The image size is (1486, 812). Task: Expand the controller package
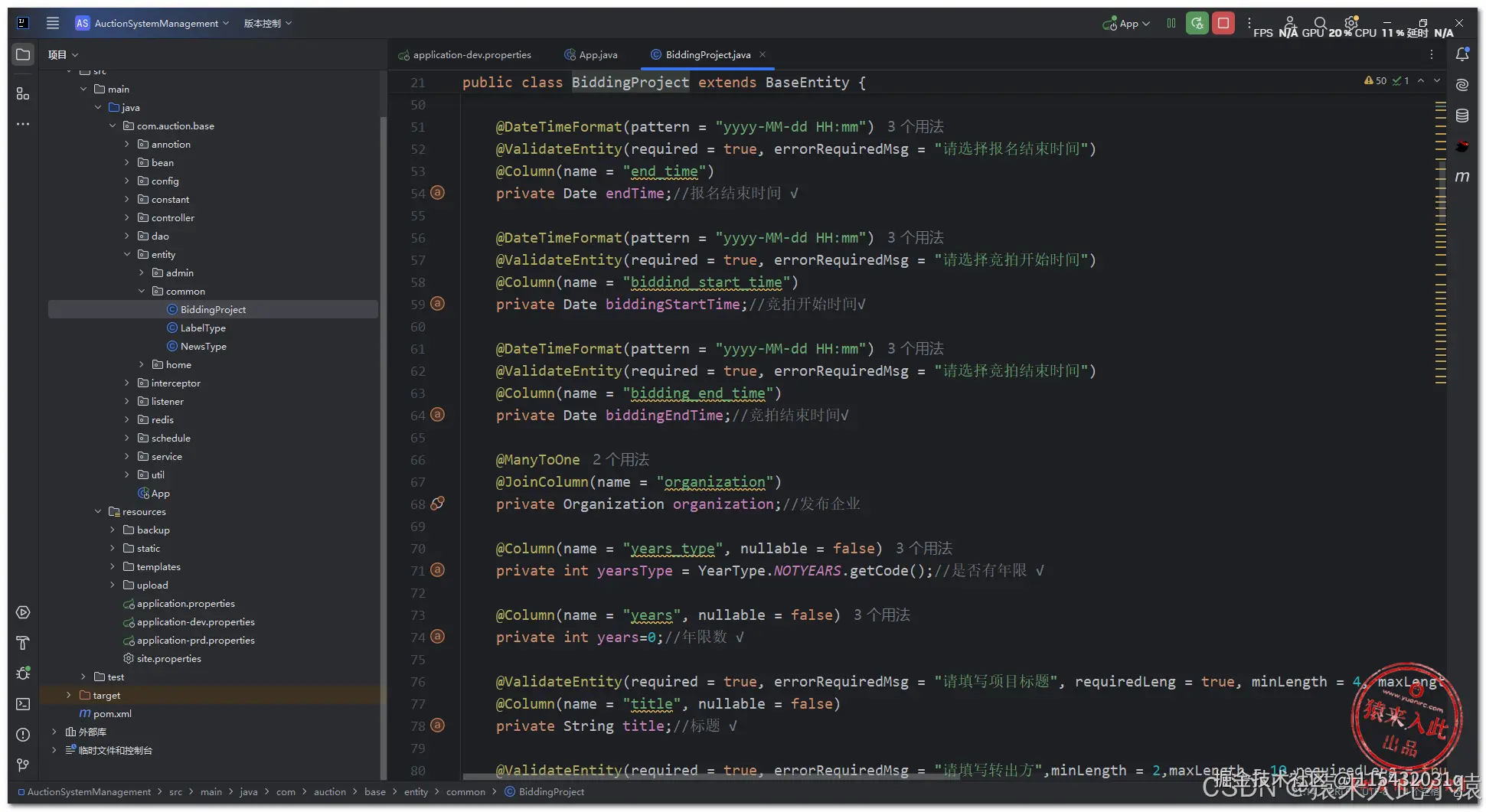click(127, 217)
